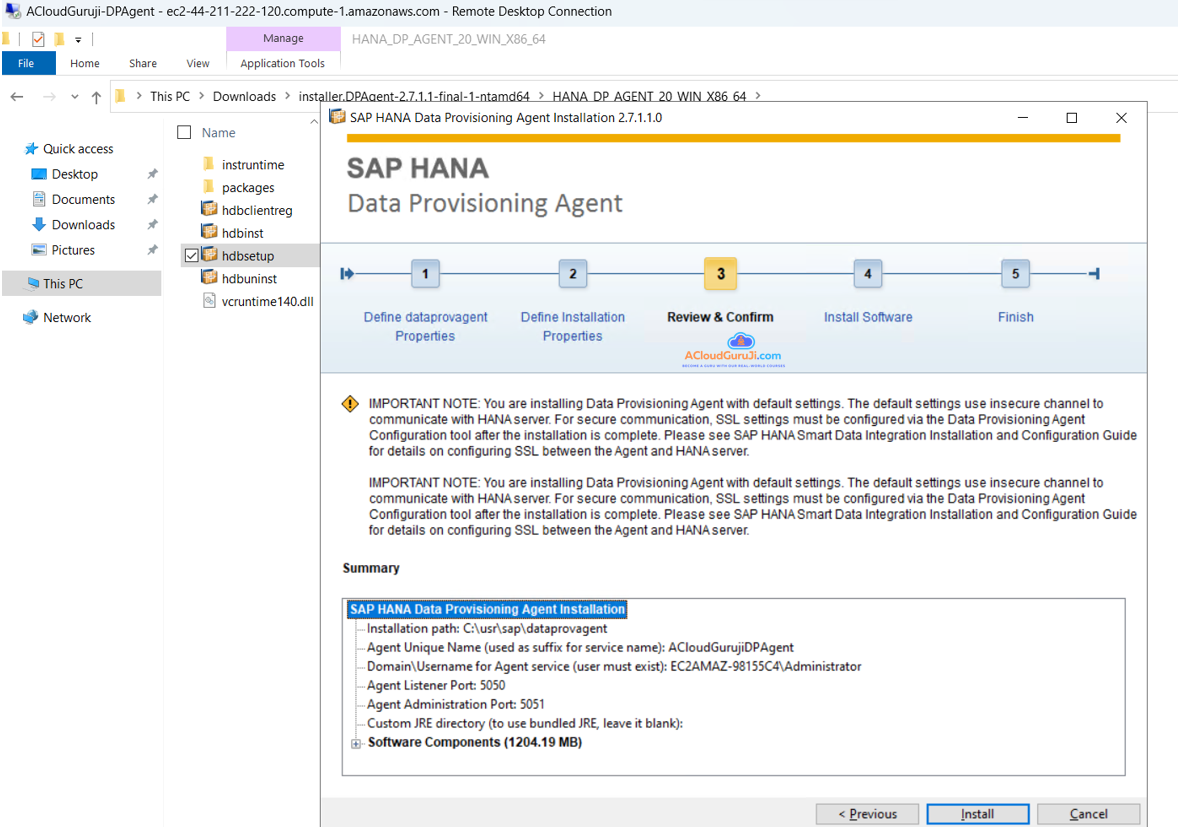
Task: Select the hdbclientreg file icon
Action: [209, 210]
